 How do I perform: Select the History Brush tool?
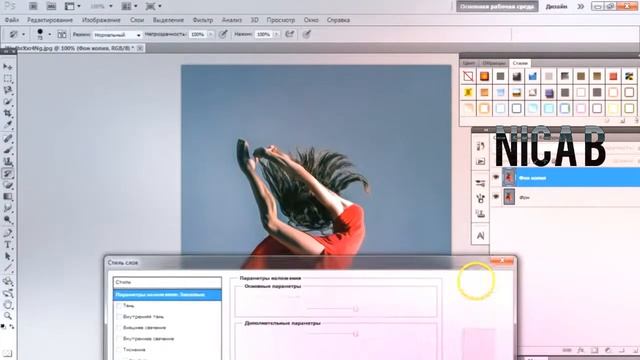8,174
